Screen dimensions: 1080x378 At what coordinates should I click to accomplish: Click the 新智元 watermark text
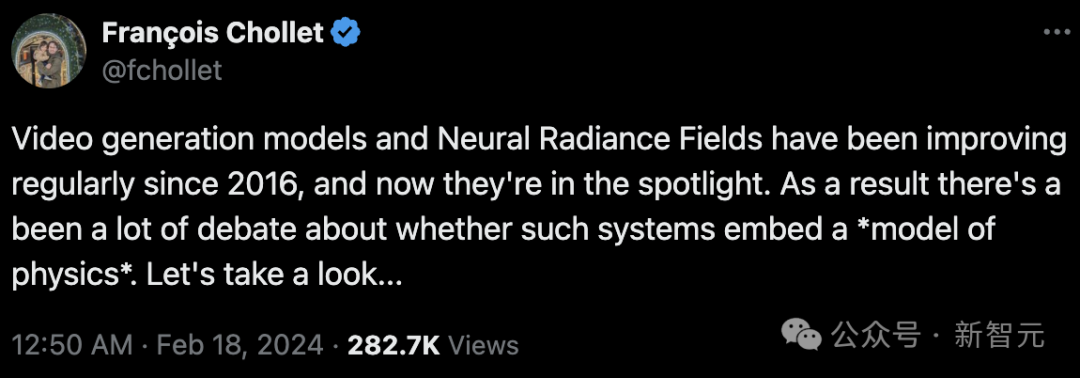coord(999,336)
